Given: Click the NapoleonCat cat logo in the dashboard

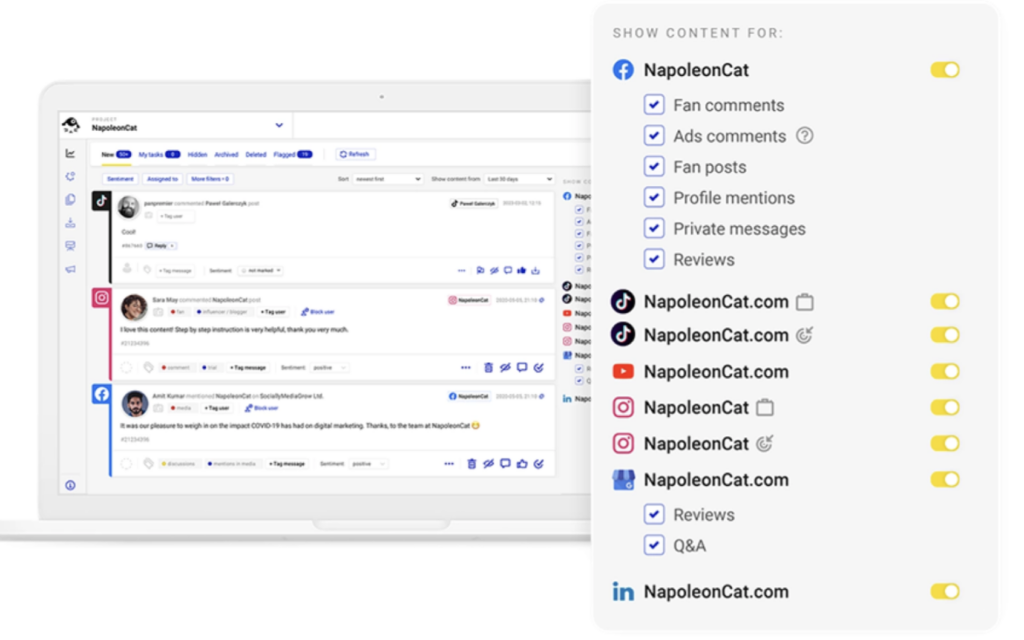Looking at the screenshot, I should [x=71, y=125].
